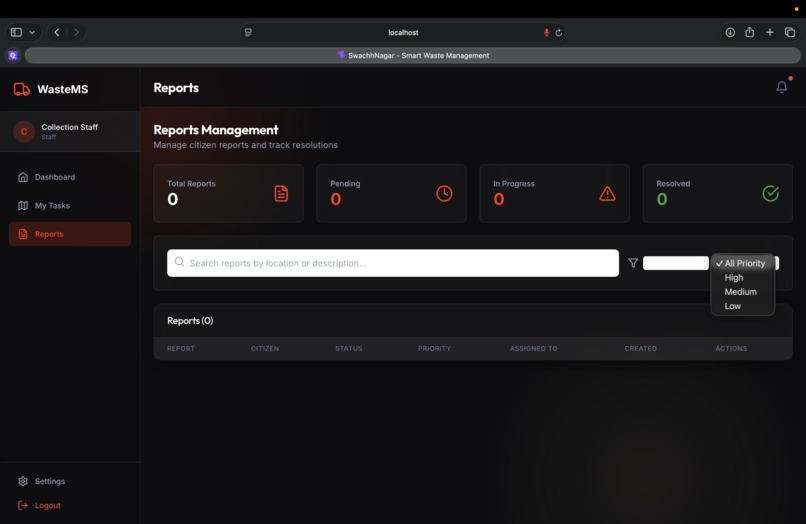Click the Pending card

tap(391, 193)
